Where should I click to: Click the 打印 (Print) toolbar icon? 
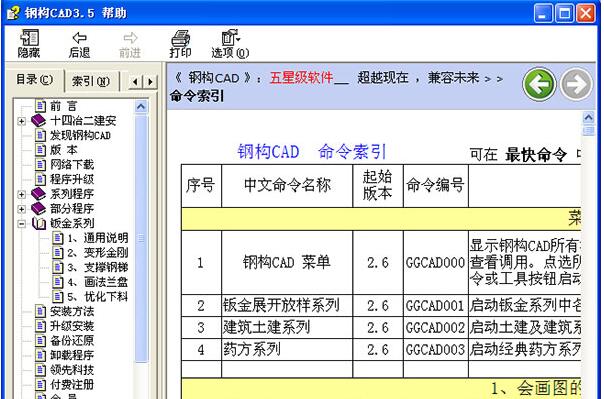coord(180,38)
